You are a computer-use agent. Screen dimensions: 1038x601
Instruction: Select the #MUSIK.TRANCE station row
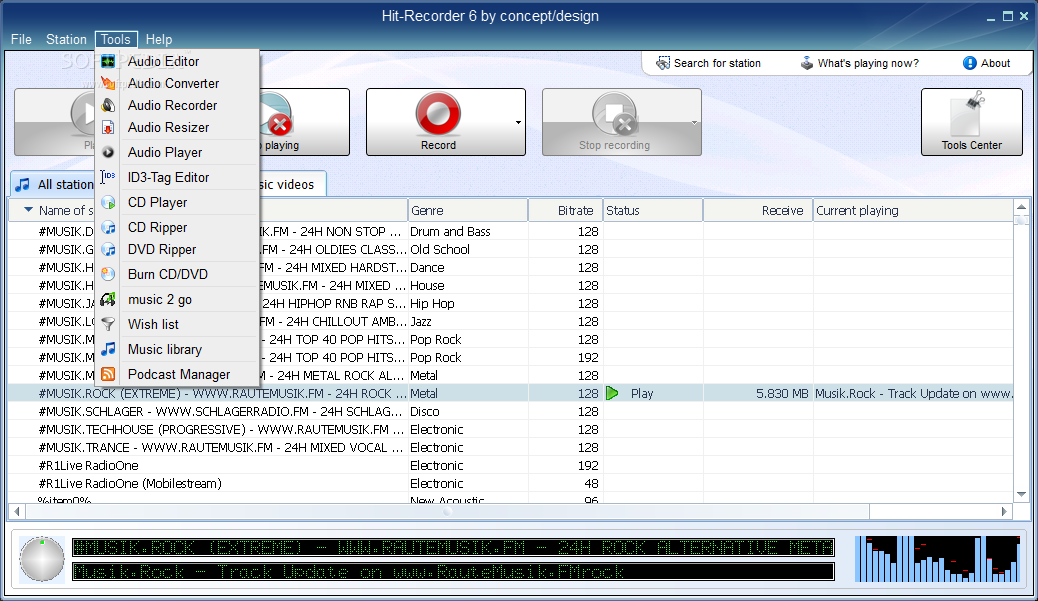[x=510, y=447]
